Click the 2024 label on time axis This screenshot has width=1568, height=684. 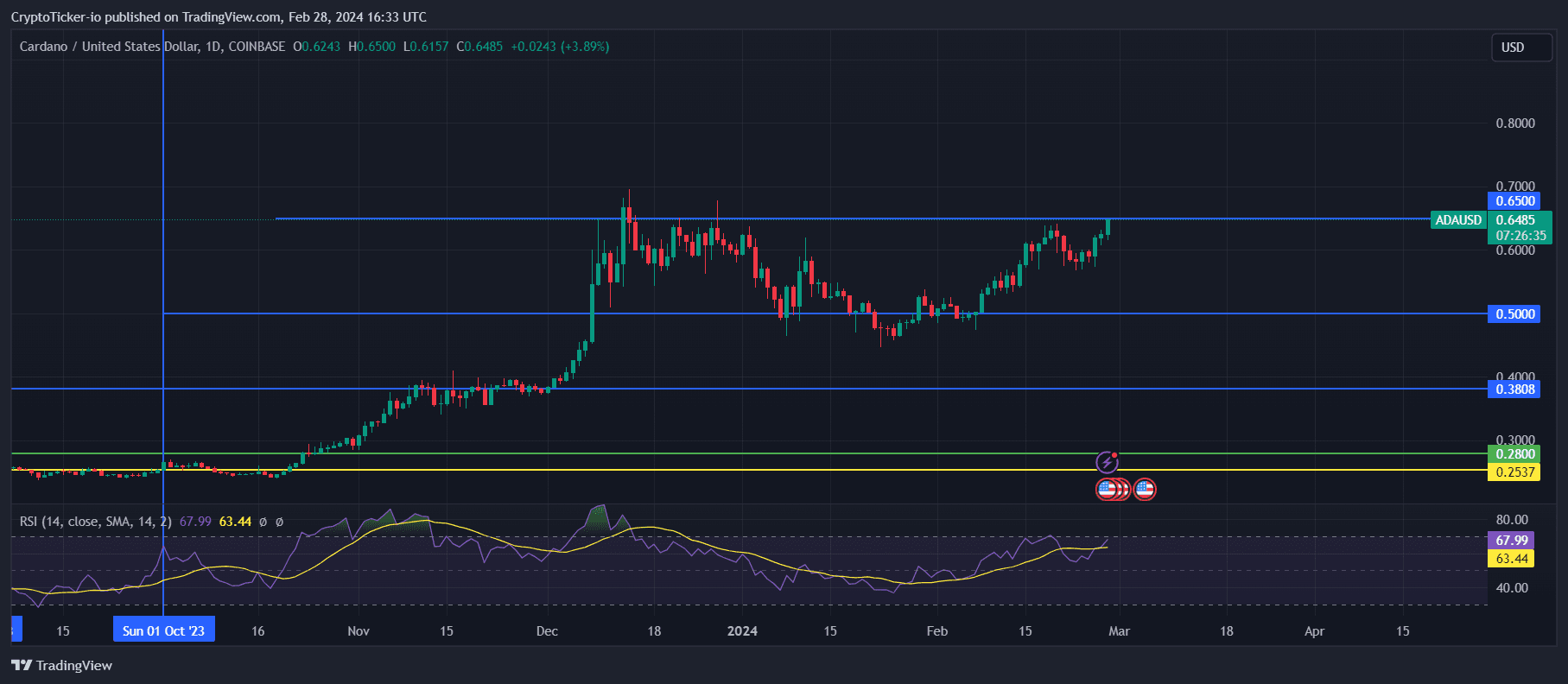[x=742, y=631]
